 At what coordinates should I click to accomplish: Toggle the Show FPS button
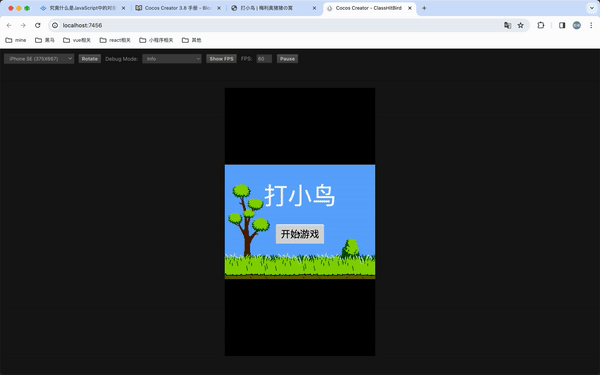click(x=221, y=59)
